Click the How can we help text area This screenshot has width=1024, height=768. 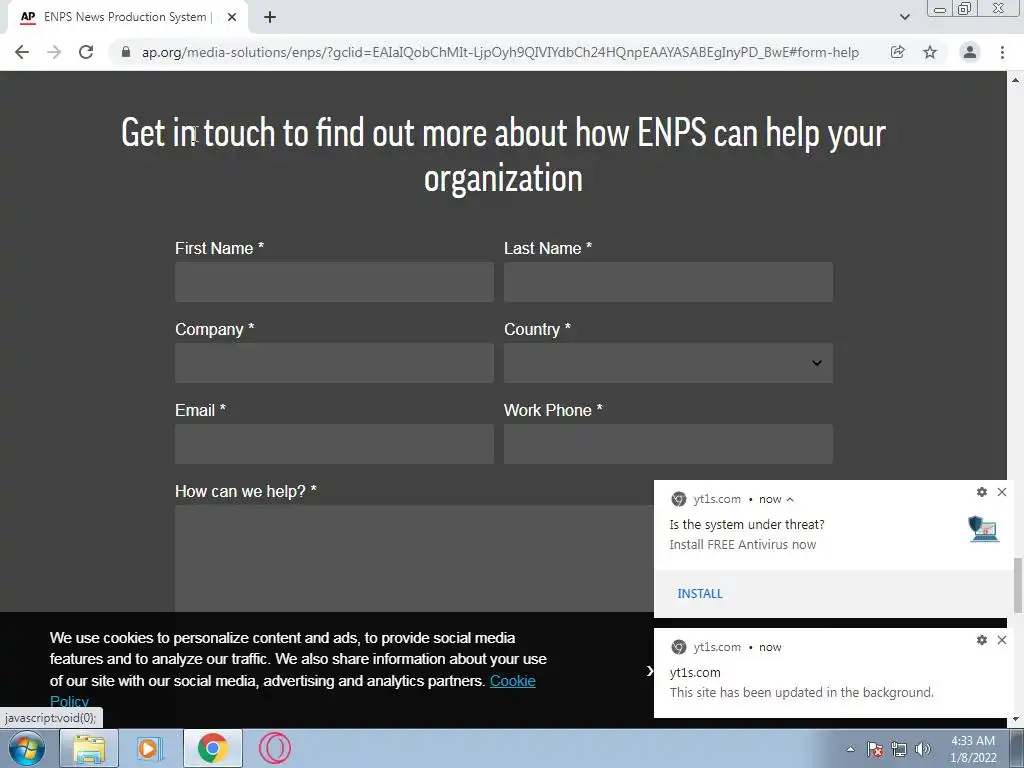click(x=415, y=558)
